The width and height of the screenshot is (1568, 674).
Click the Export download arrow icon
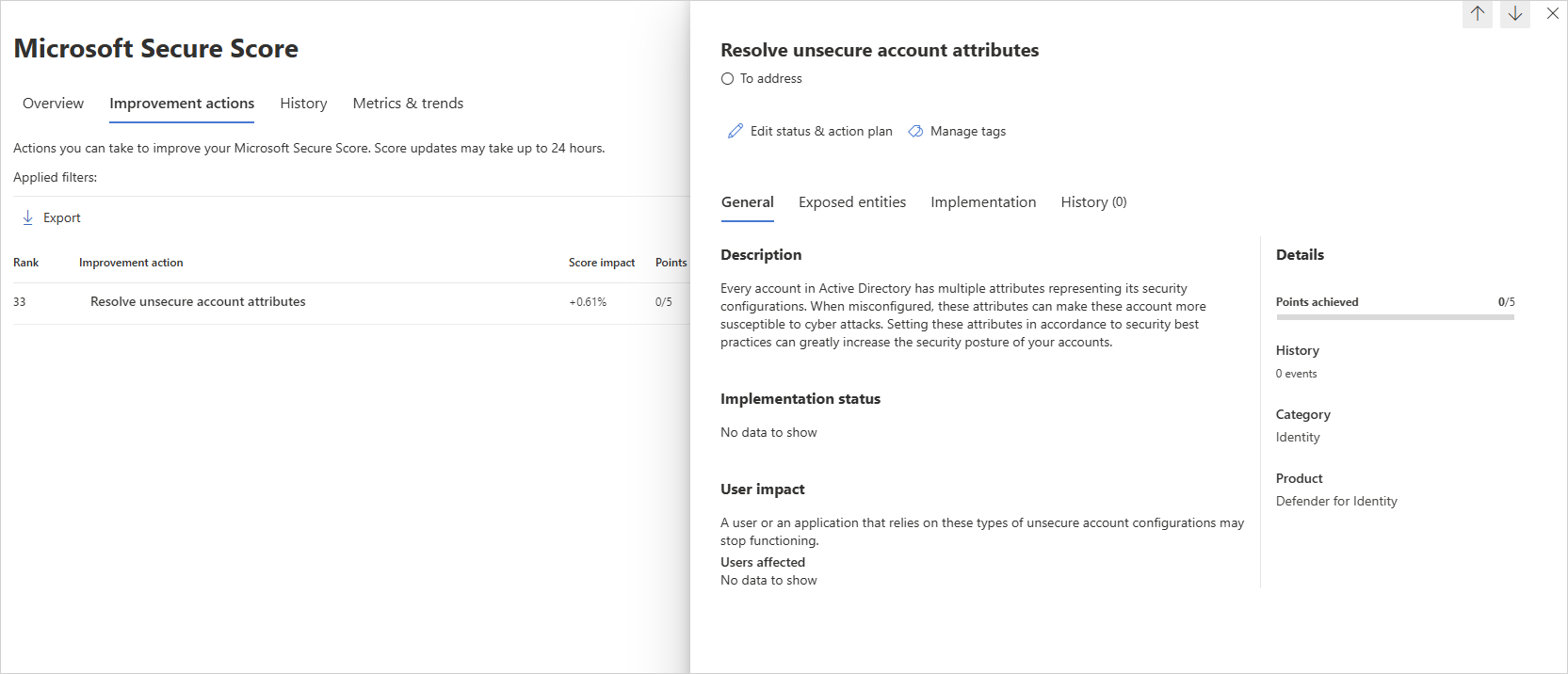27,217
